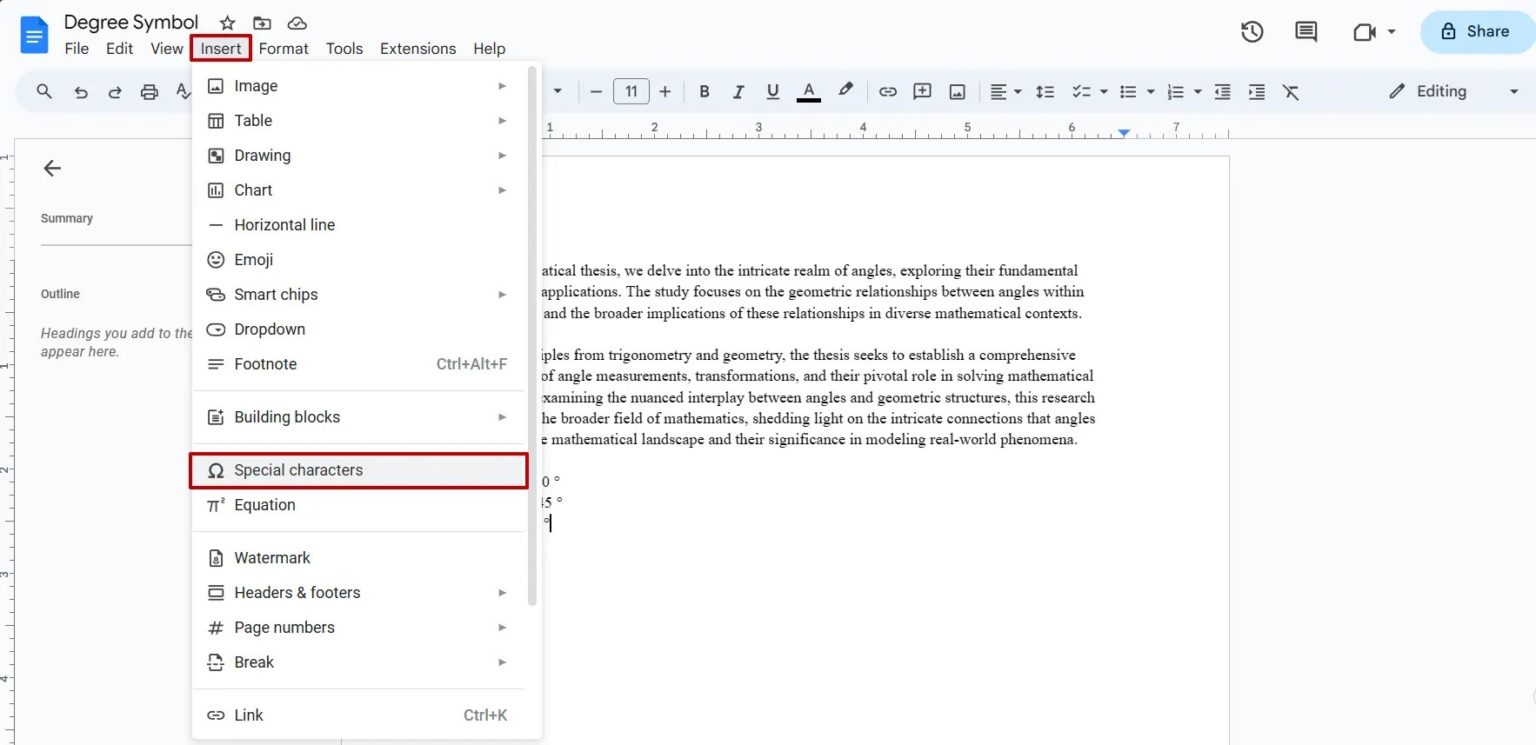1536x745 pixels.
Task: Print the document
Action: 149,91
